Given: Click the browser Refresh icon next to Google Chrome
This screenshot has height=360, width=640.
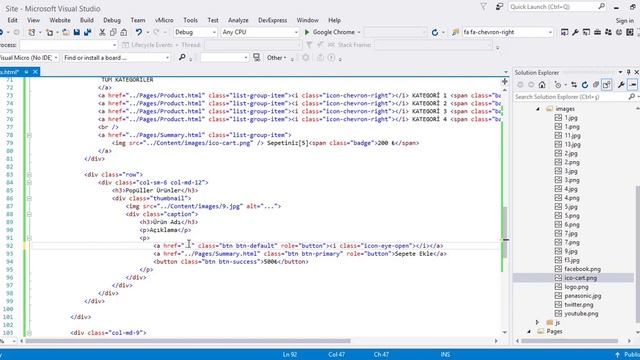Looking at the screenshot, I should pyautogui.click(x=435, y=32).
